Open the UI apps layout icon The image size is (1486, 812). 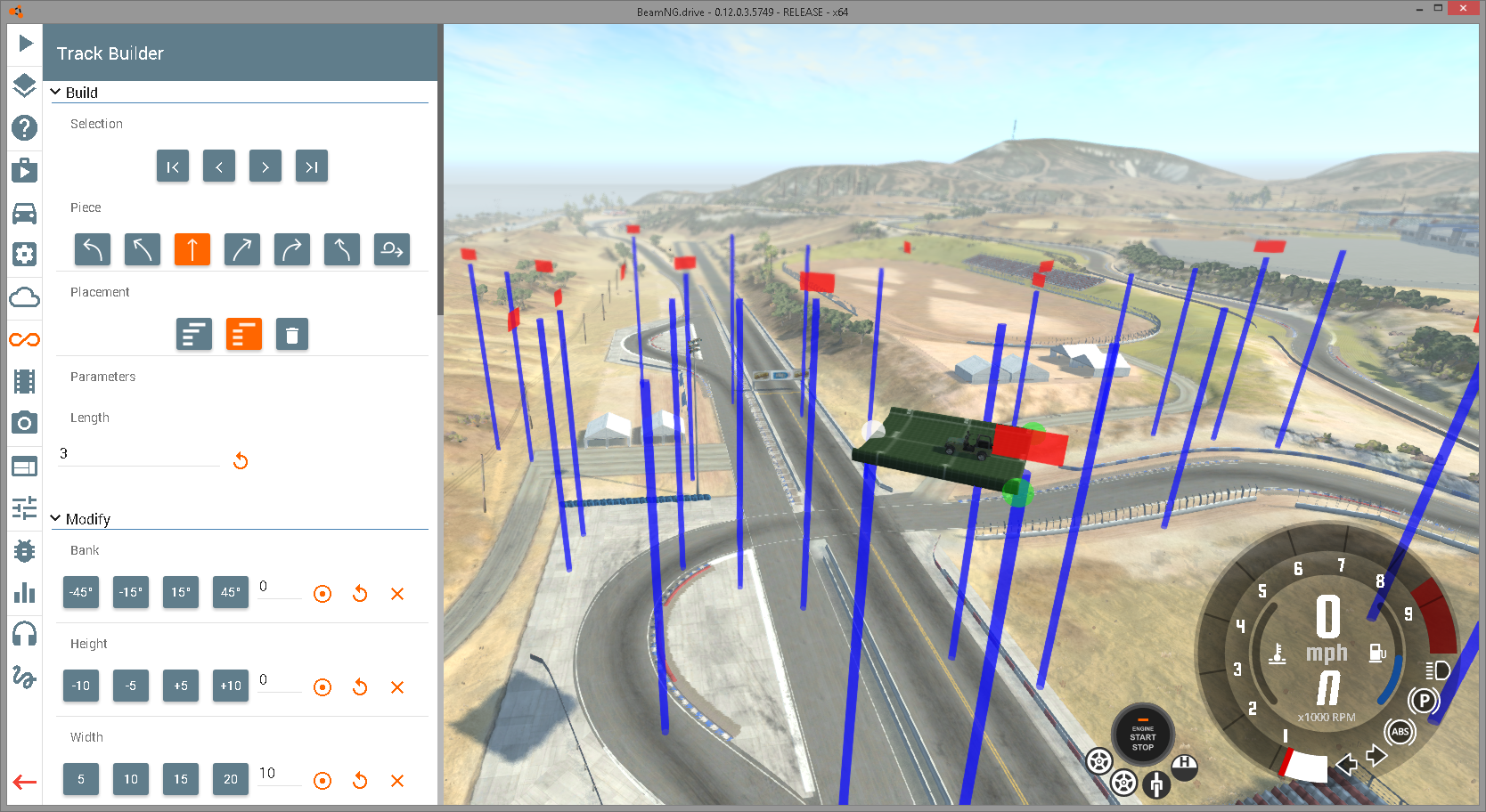25,466
